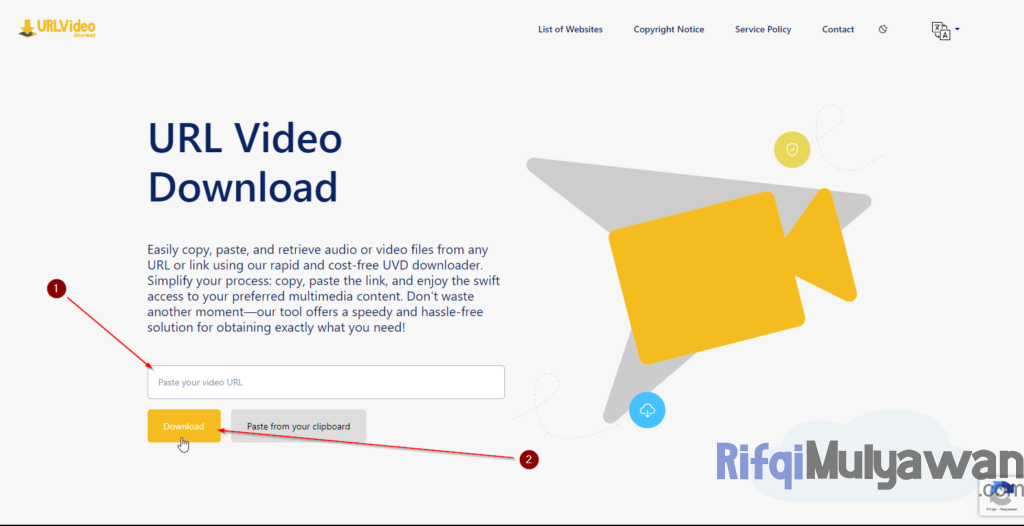Viewport: 1024px width, 526px height.
Task: Click Paste from your clipboard button
Action: click(x=298, y=426)
